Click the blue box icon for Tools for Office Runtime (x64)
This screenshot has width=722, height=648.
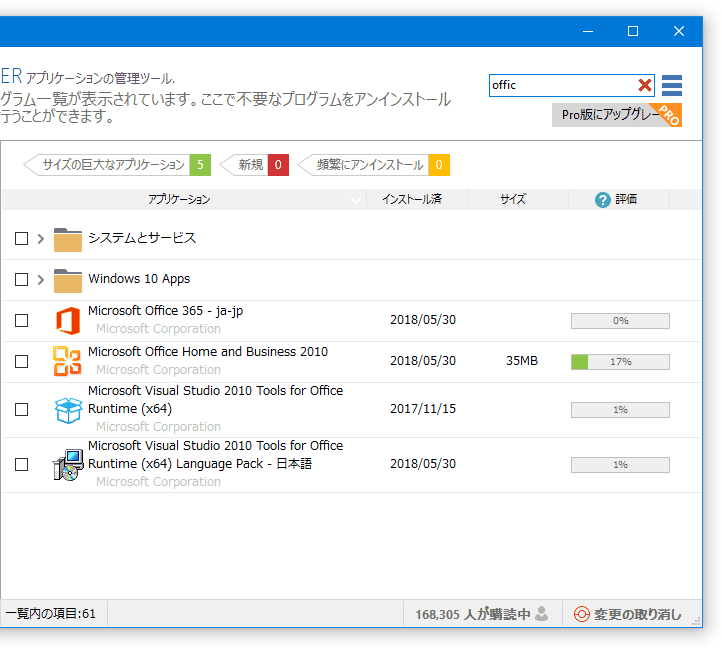[x=68, y=410]
